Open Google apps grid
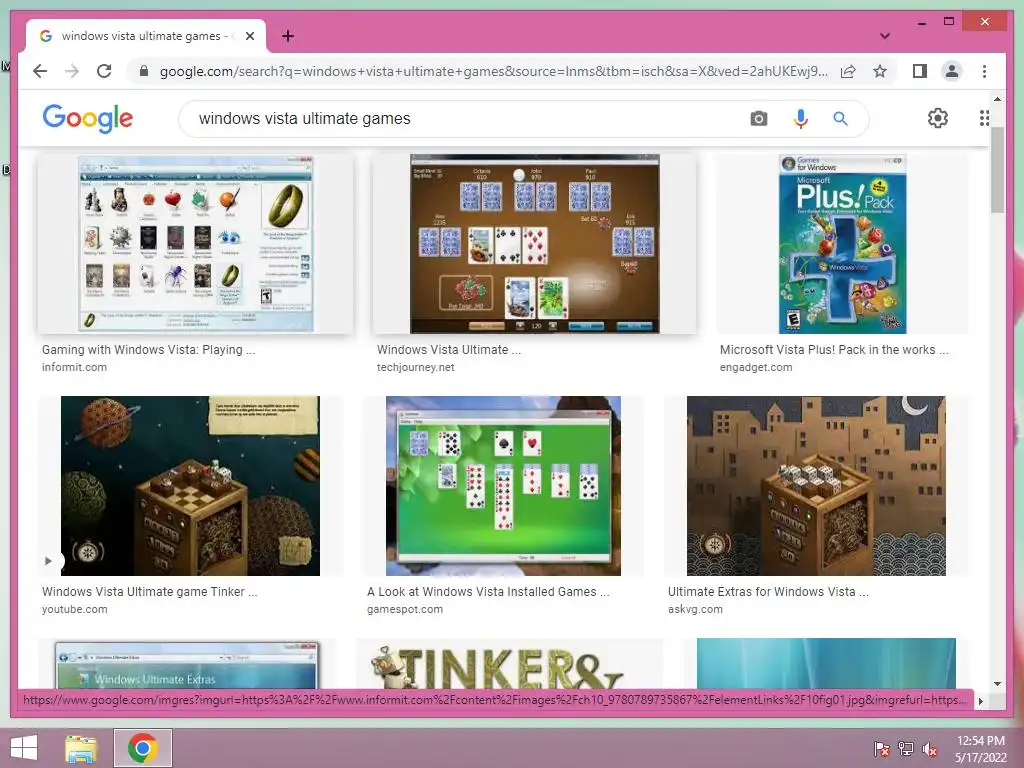The width and height of the screenshot is (1024, 768). pyautogui.click(x=984, y=118)
